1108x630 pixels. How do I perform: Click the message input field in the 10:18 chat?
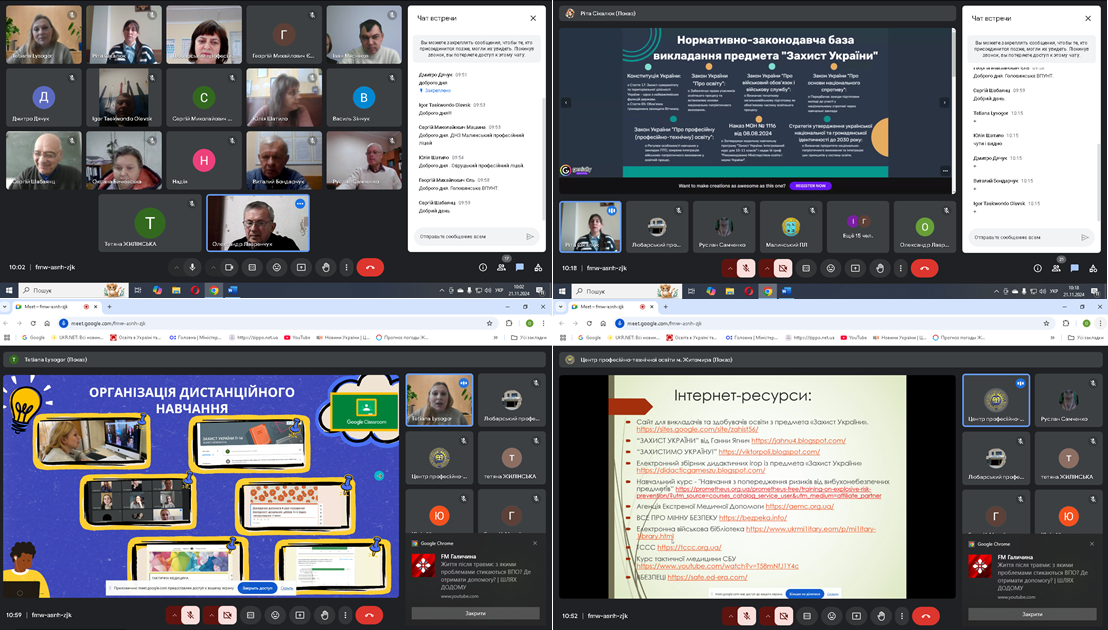pos(1020,237)
